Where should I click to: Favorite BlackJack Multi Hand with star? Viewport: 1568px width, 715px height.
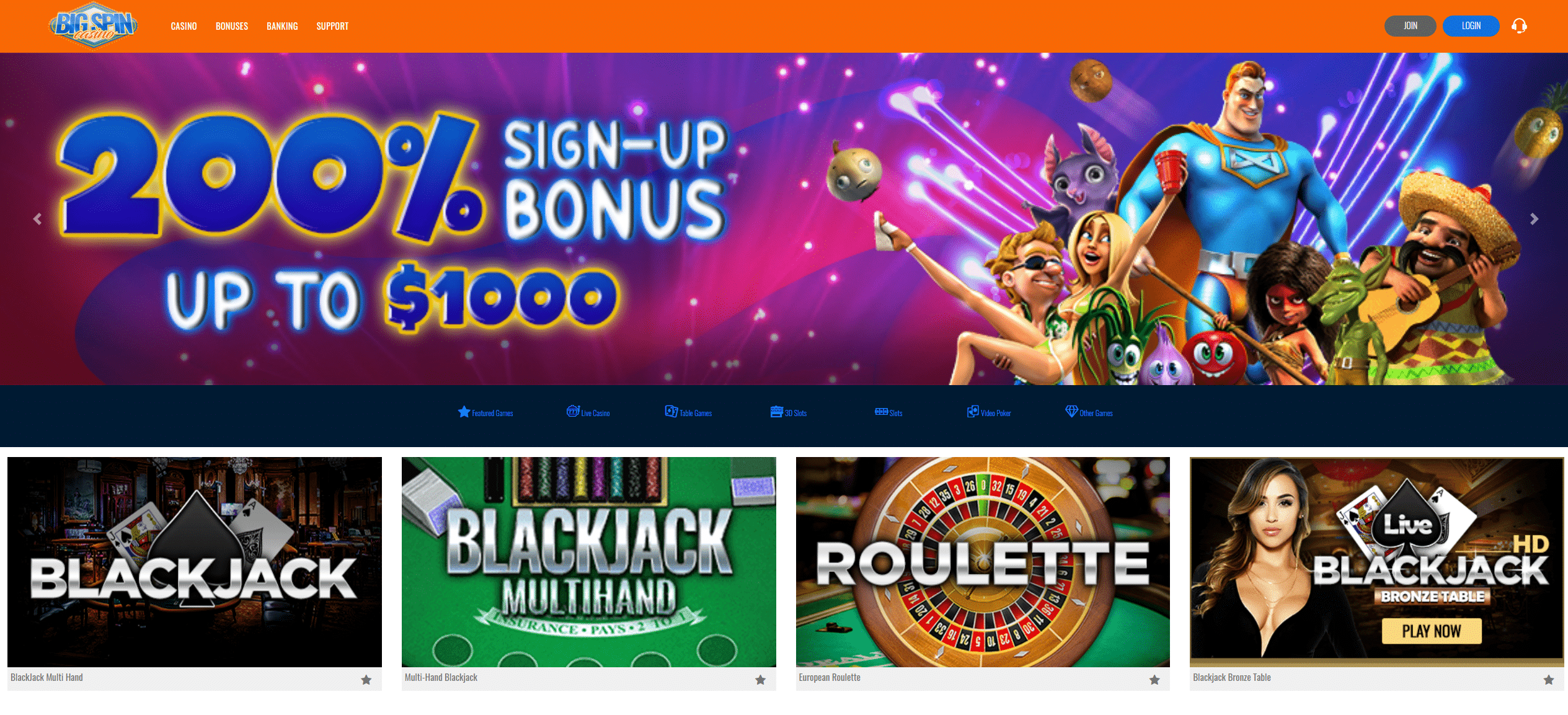[x=366, y=680]
